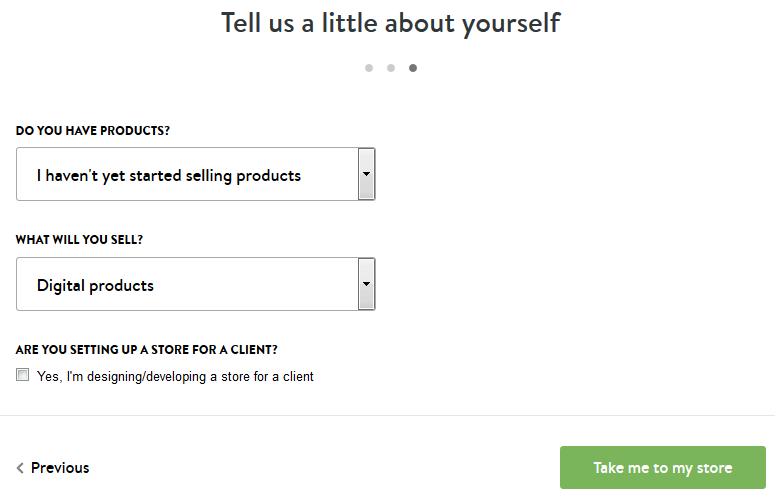
Task: Go back with the Previous link
Action: [60, 468]
